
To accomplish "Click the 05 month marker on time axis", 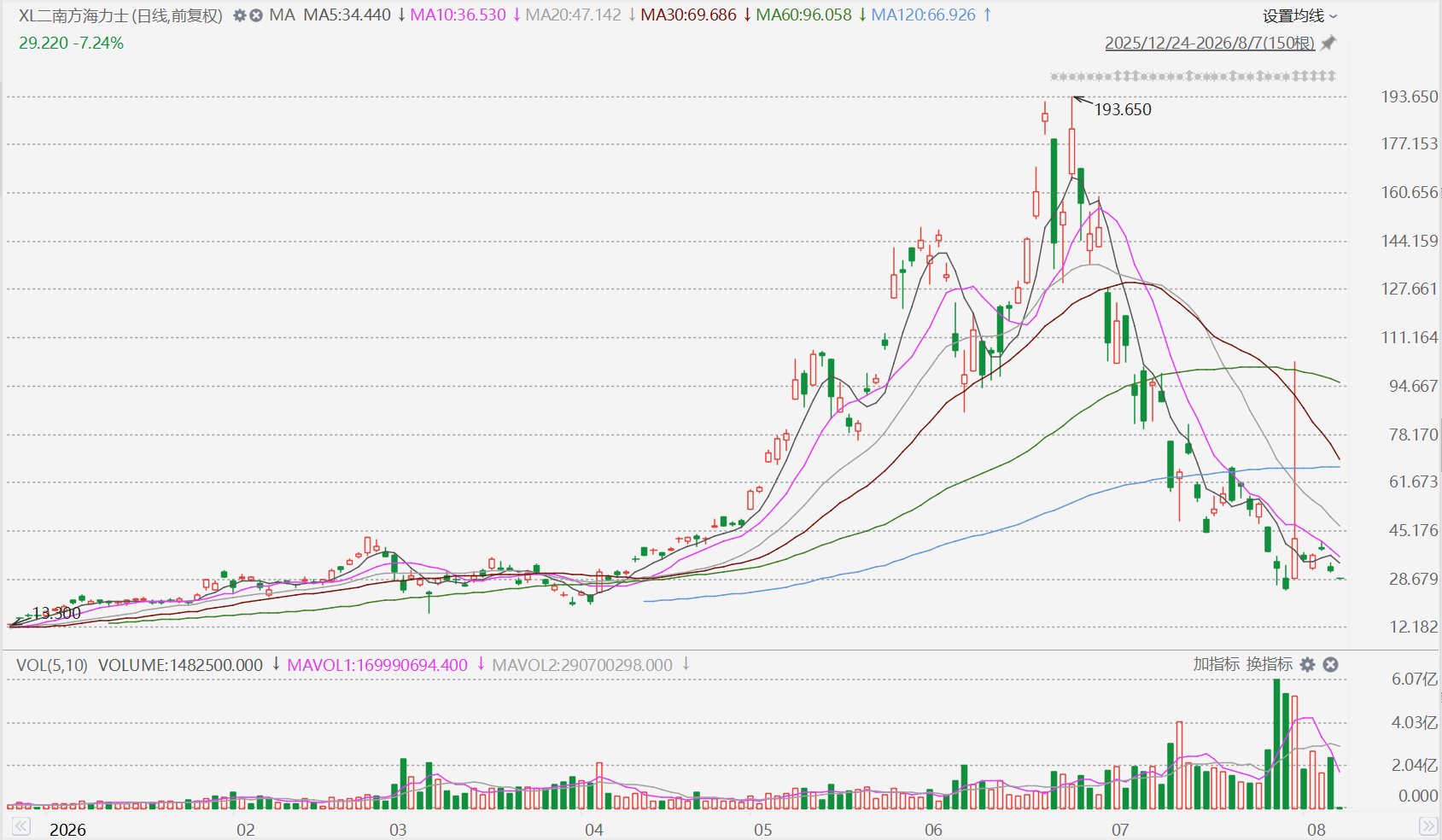I will click(x=762, y=830).
